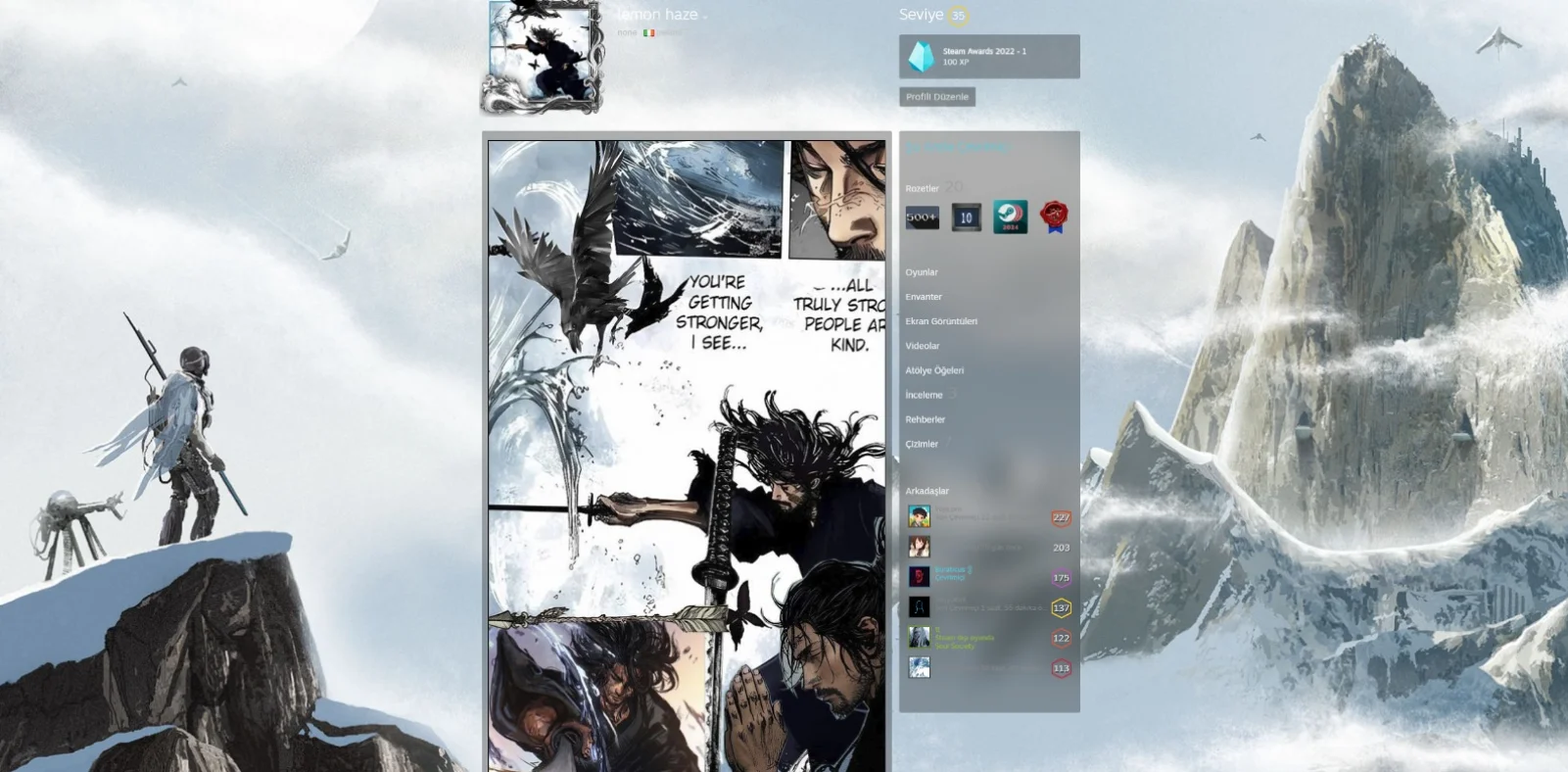The width and height of the screenshot is (1568, 772).
Task: Open the Rozetler badges link
Action: (922, 188)
